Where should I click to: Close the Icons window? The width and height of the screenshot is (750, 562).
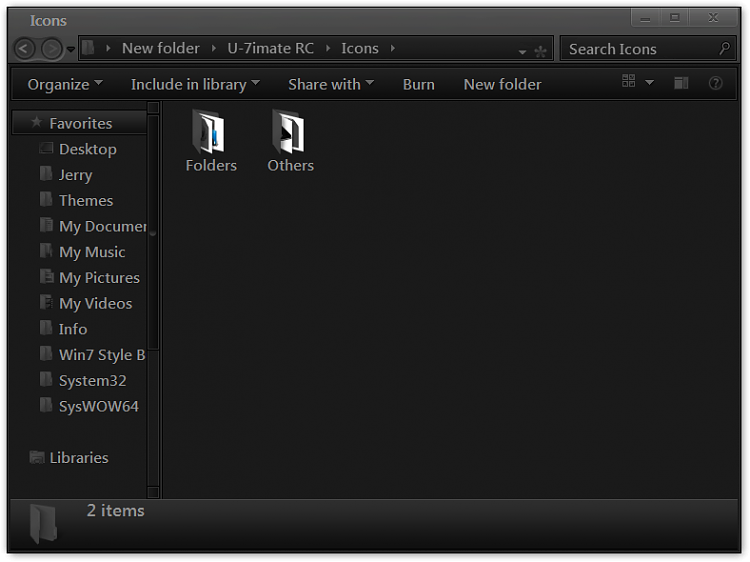713,18
